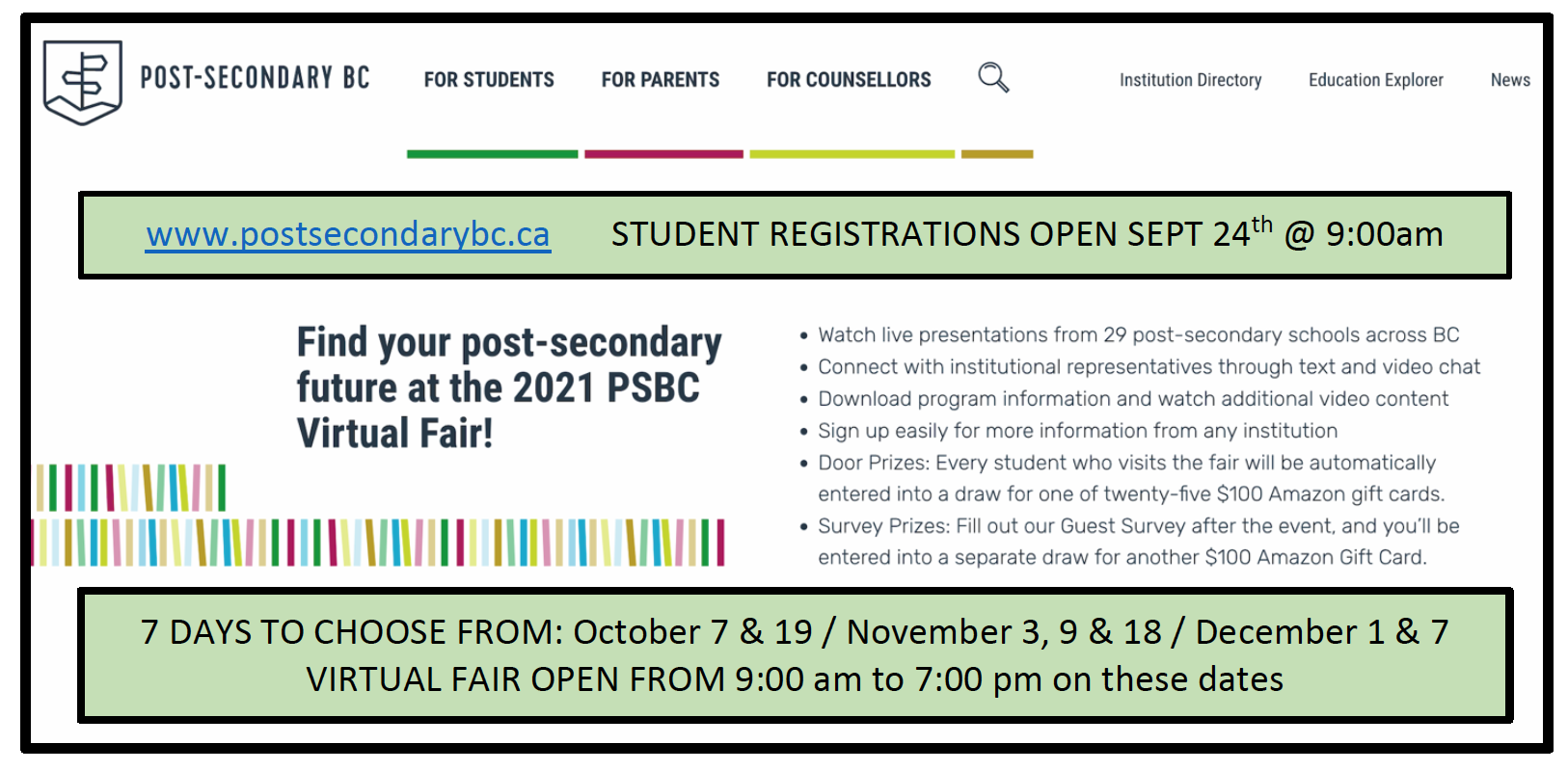Click the Post-Secondary BC shield logo
The width and height of the screenshot is (1568, 771).
[x=83, y=82]
